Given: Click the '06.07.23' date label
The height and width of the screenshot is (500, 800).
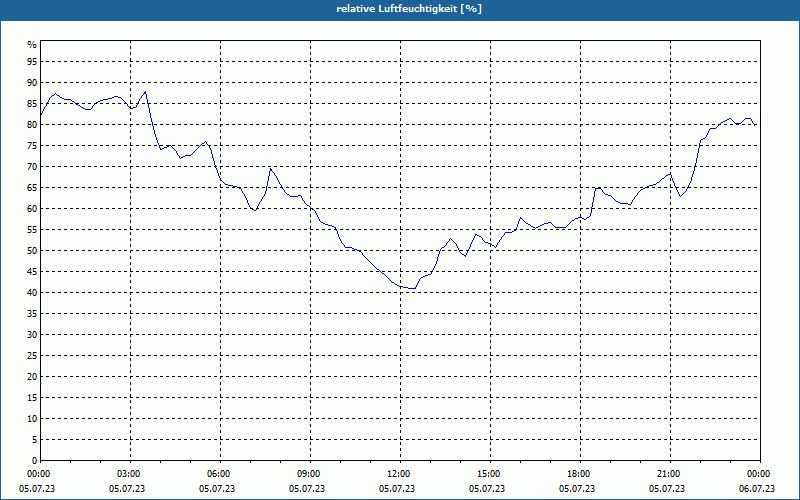Looking at the screenshot, I should 757,489.
